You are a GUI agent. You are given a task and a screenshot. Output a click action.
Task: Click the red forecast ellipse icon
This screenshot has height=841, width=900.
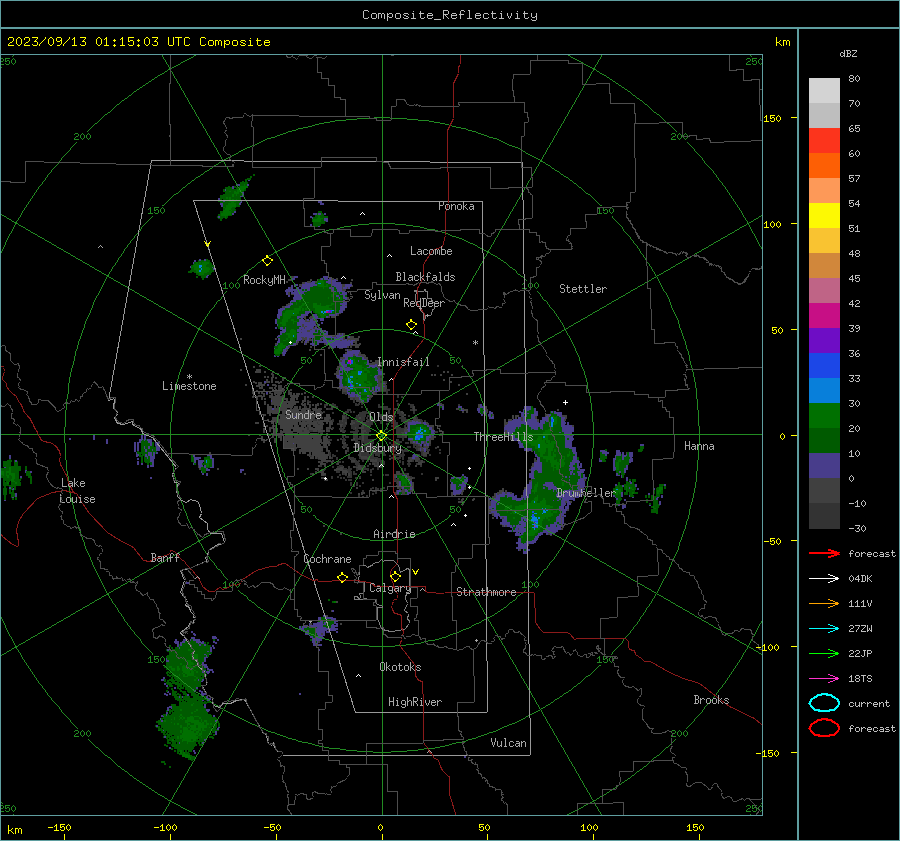(x=824, y=728)
